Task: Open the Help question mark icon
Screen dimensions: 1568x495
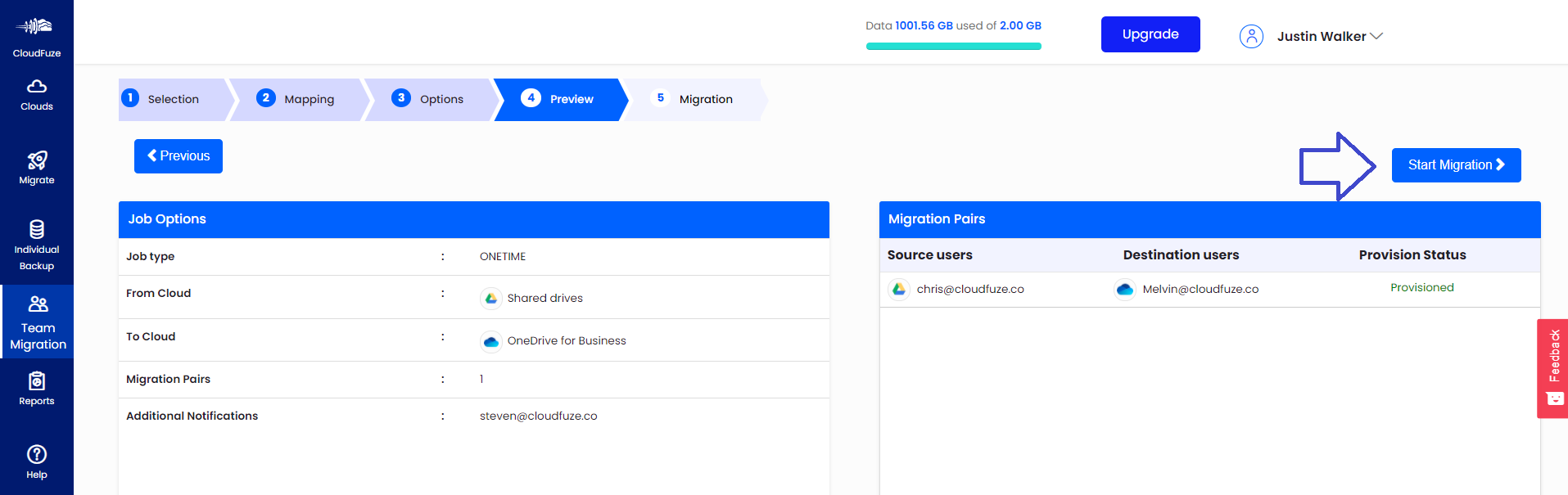Action: (x=37, y=454)
